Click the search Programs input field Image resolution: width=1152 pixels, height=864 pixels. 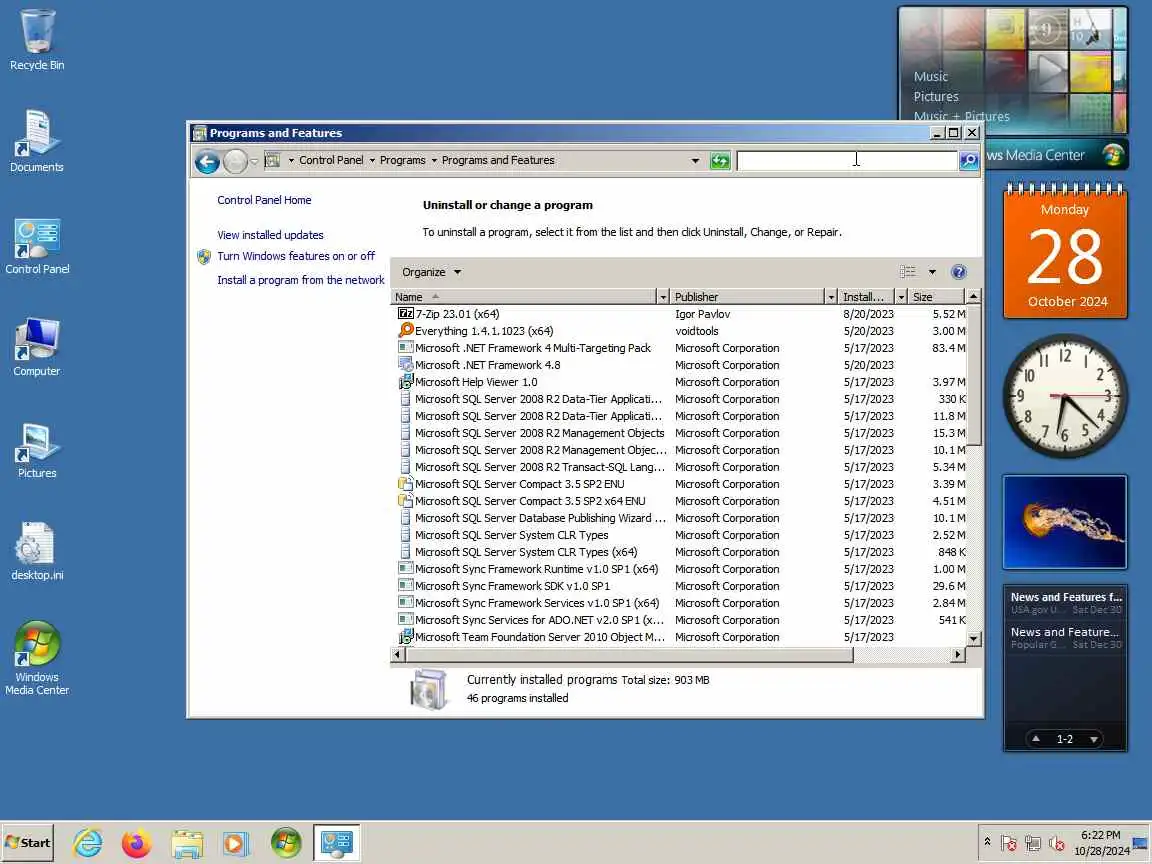[847, 160]
